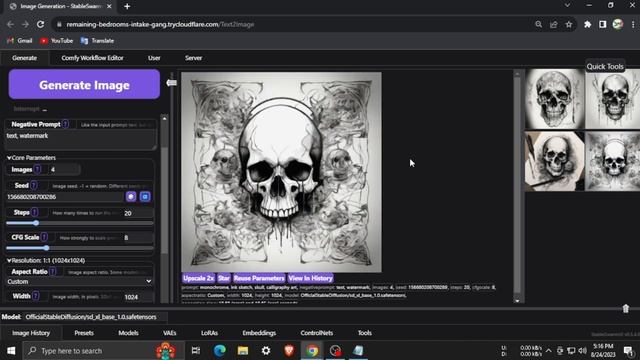Select the bottom-left skull sketch thumbnail
640x360 pixels.
(554, 161)
